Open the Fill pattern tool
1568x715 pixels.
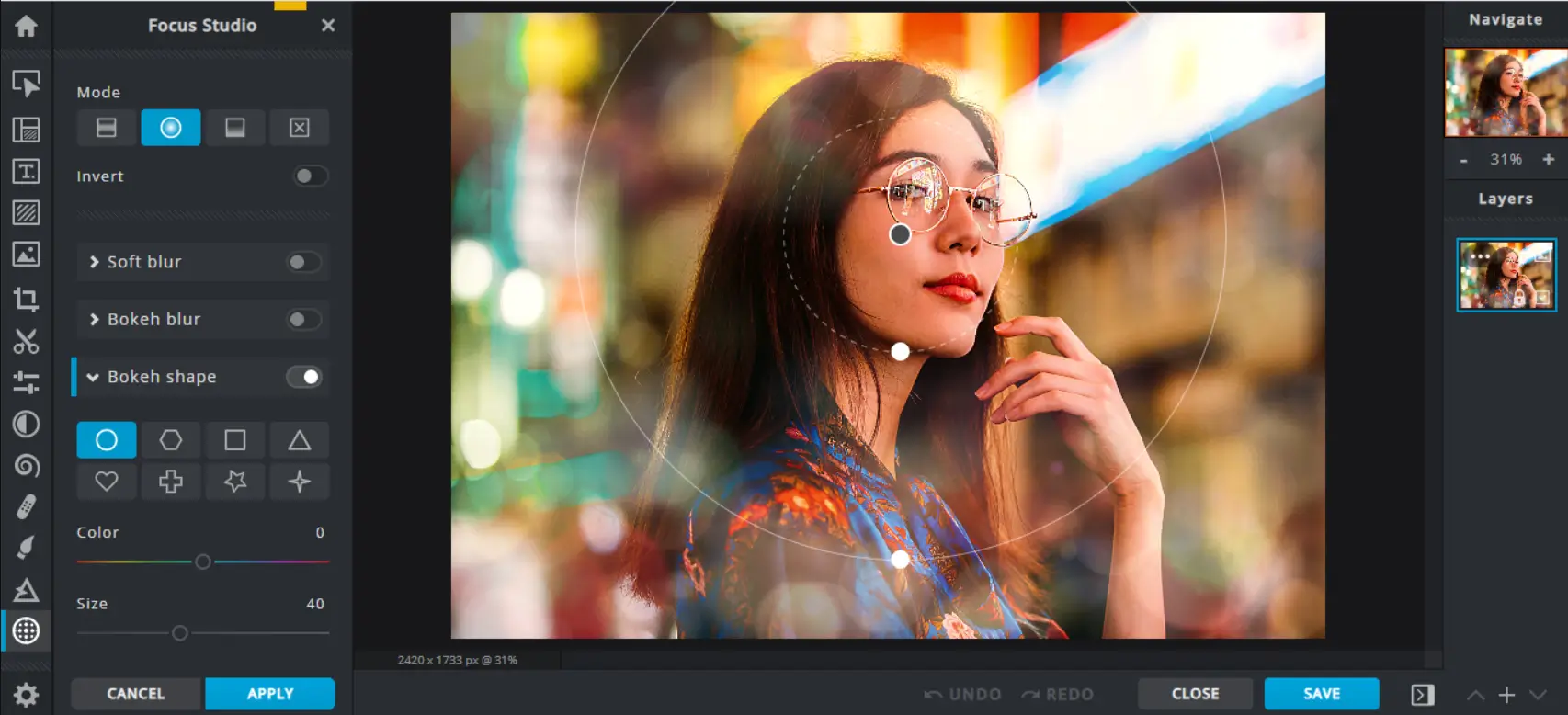pos(26,212)
